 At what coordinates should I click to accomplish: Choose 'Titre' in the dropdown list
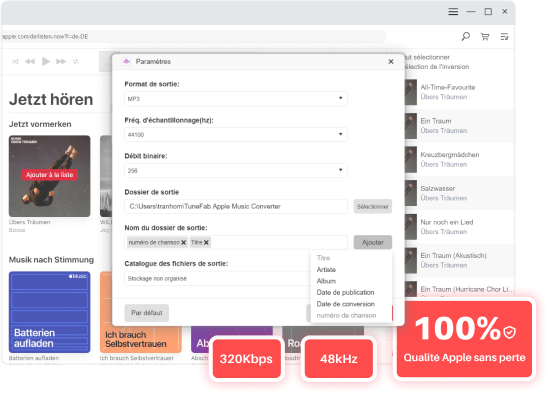click(x=323, y=258)
